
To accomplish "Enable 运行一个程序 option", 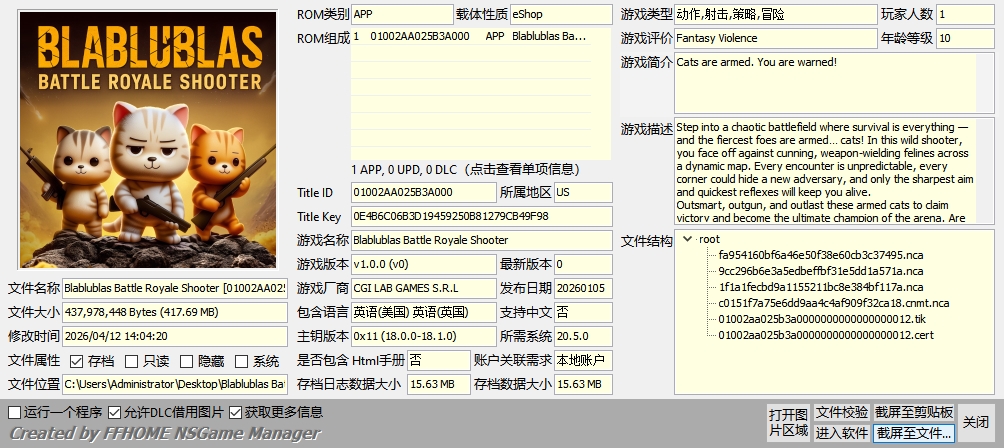I will (14, 412).
